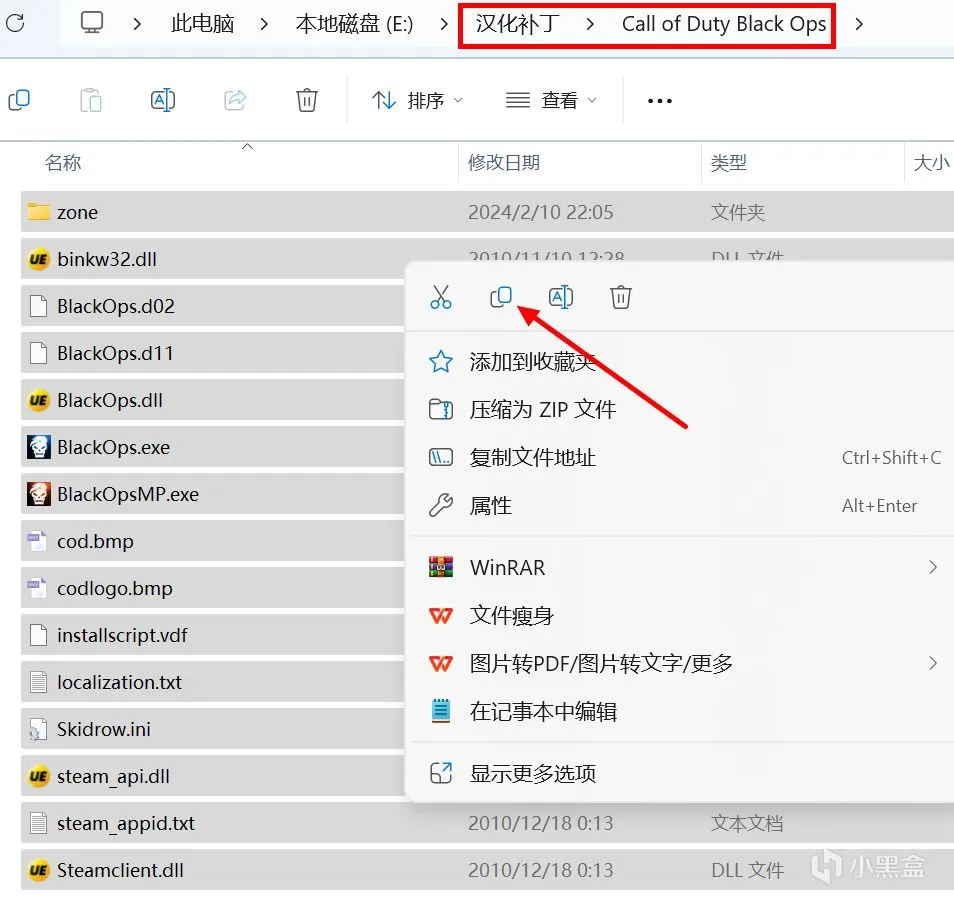
Task: Open the 排序 sort dropdown
Action: pos(417,100)
